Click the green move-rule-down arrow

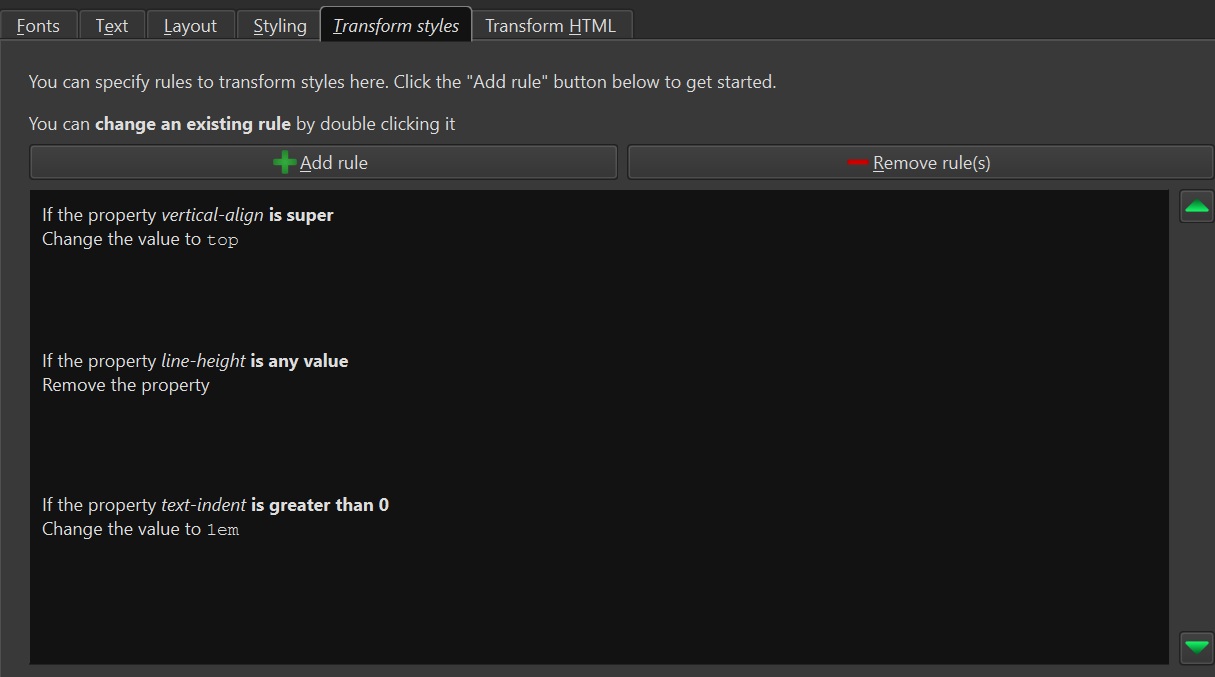click(1197, 645)
